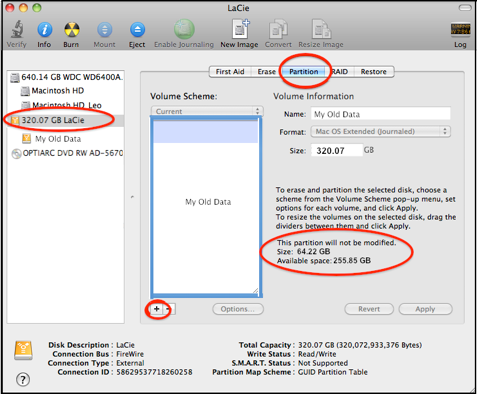This screenshot has height=394, width=477.
Task: Click the Convert toolbar icon
Action: 278,29
